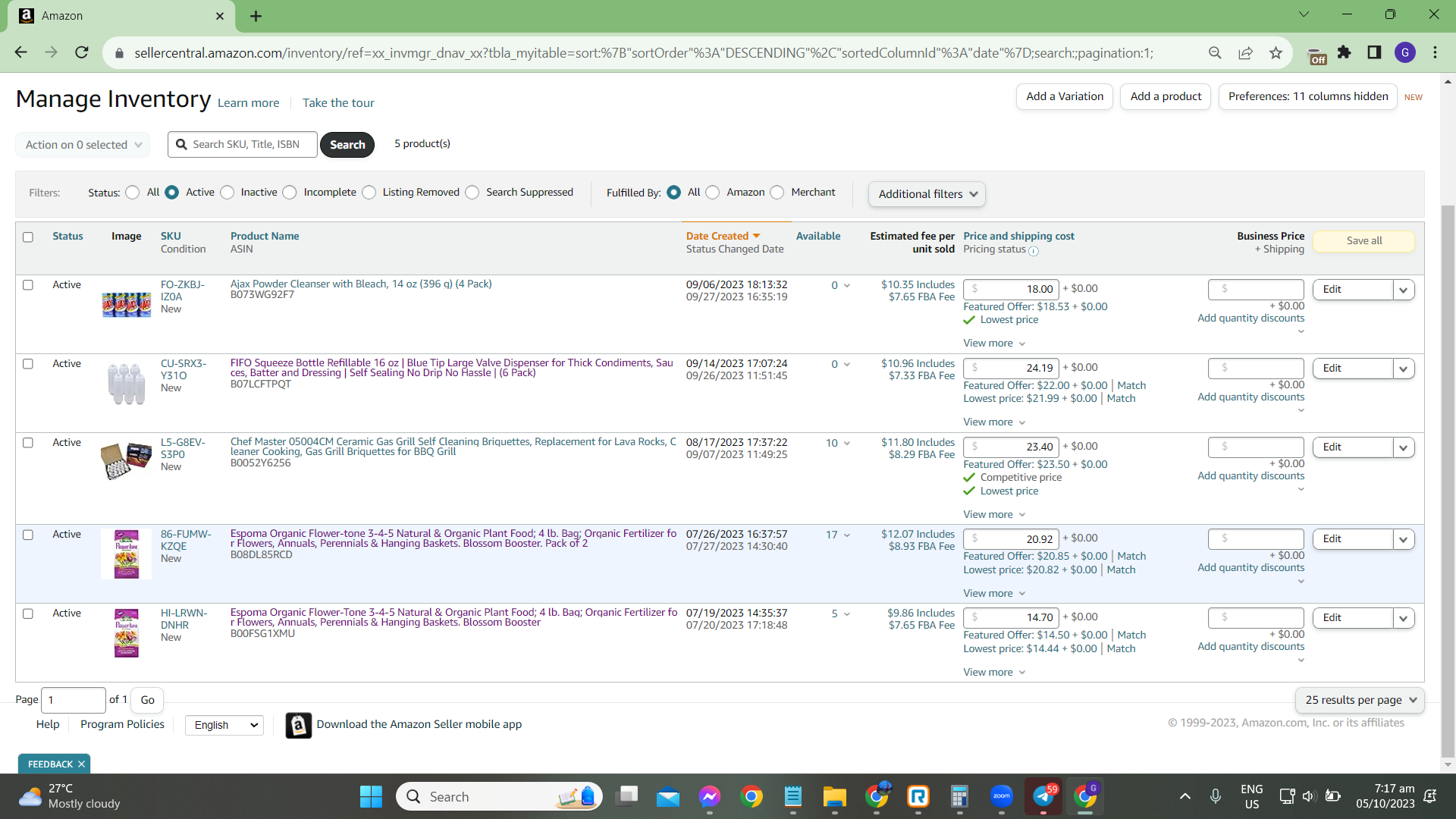Click Add a product button
1456x819 pixels.
tap(1166, 96)
